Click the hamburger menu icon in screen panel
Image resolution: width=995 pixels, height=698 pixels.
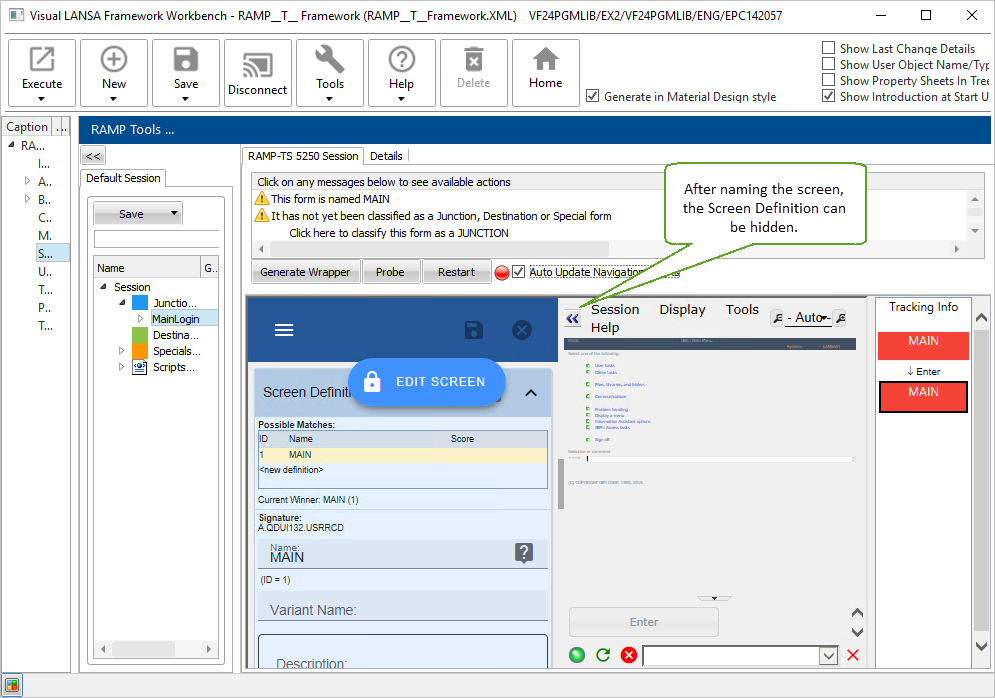(284, 330)
